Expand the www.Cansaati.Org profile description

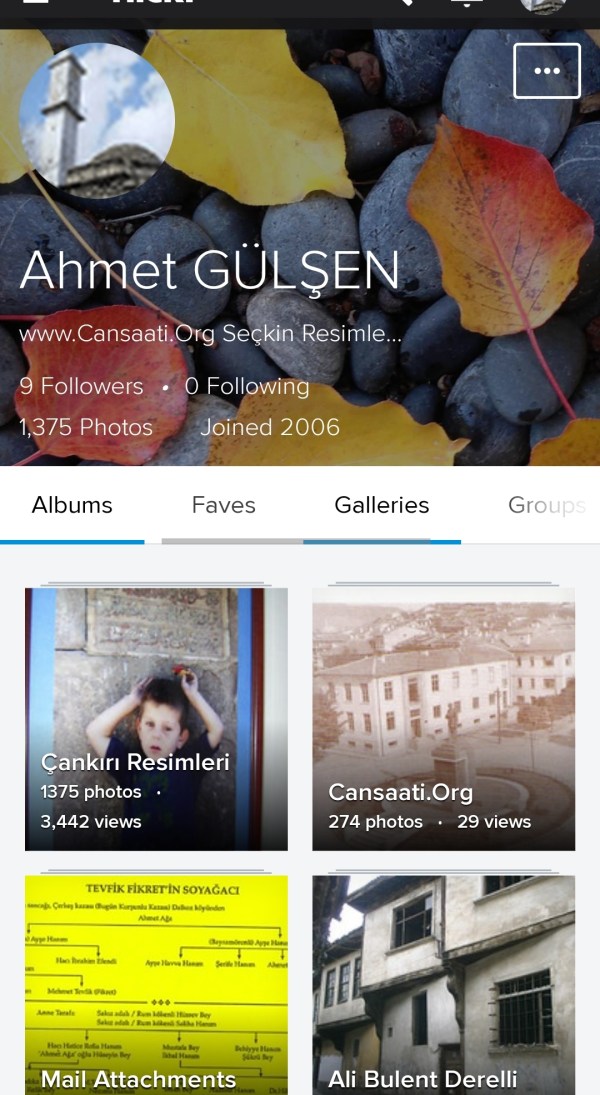211,335
